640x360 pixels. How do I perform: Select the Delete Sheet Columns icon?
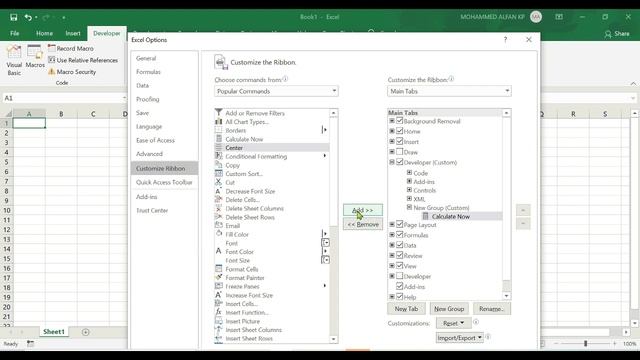[219, 208]
